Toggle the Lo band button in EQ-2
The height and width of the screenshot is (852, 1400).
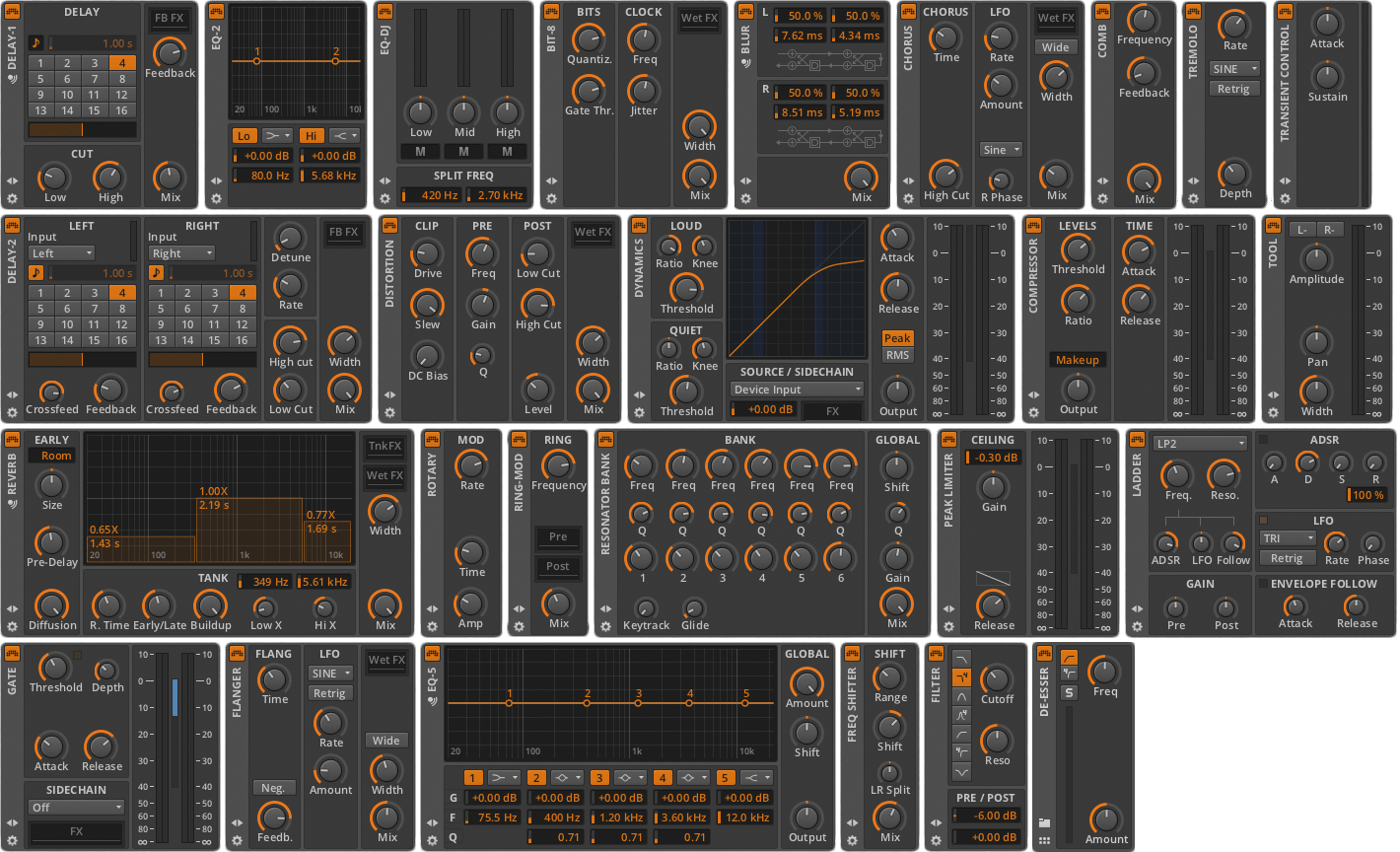coord(245,136)
